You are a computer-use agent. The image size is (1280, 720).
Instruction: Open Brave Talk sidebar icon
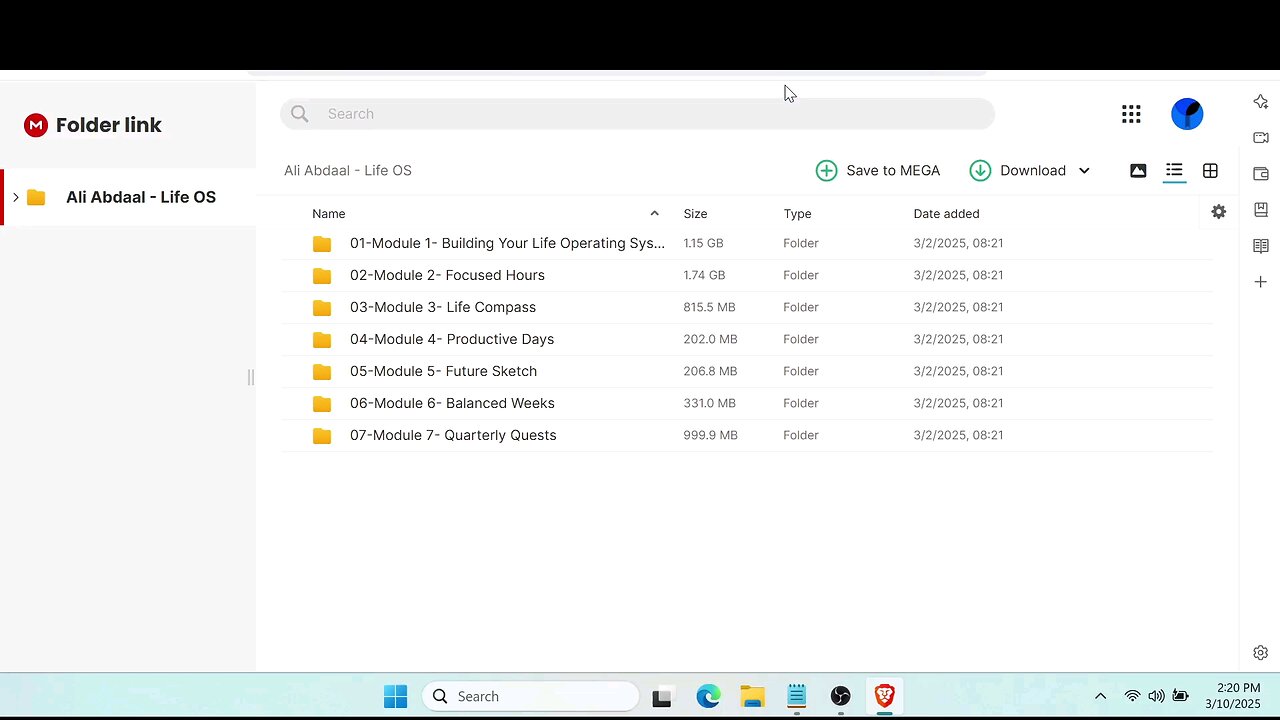[1260, 138]
